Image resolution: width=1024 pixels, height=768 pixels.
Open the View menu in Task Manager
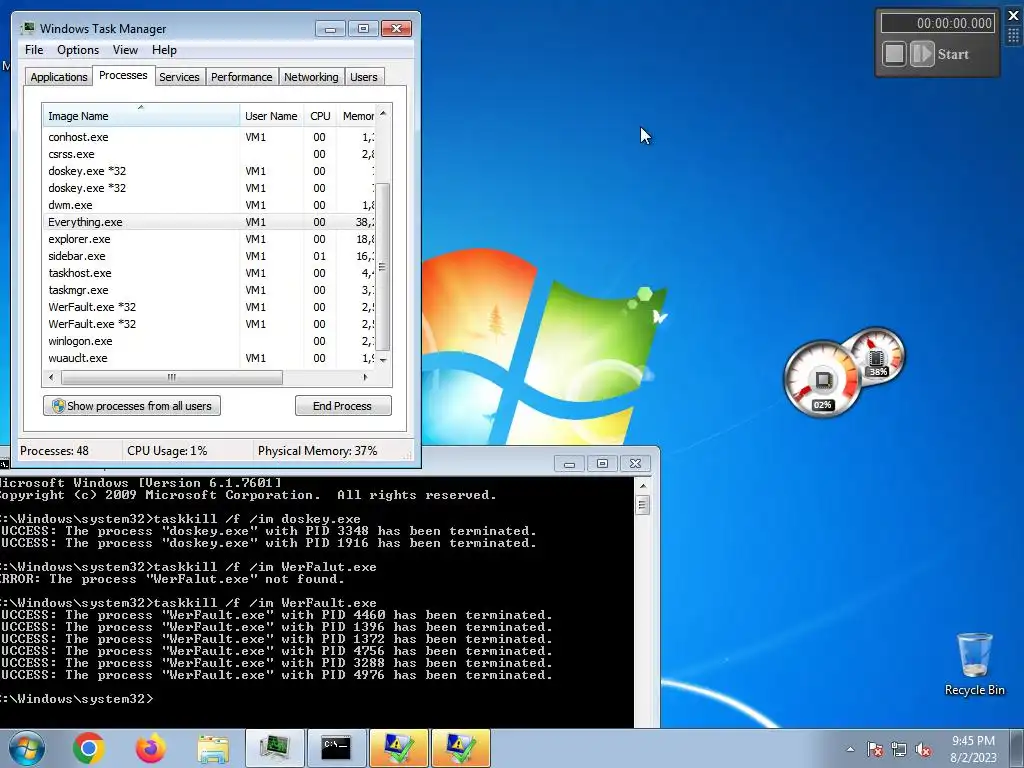point(125,50)
